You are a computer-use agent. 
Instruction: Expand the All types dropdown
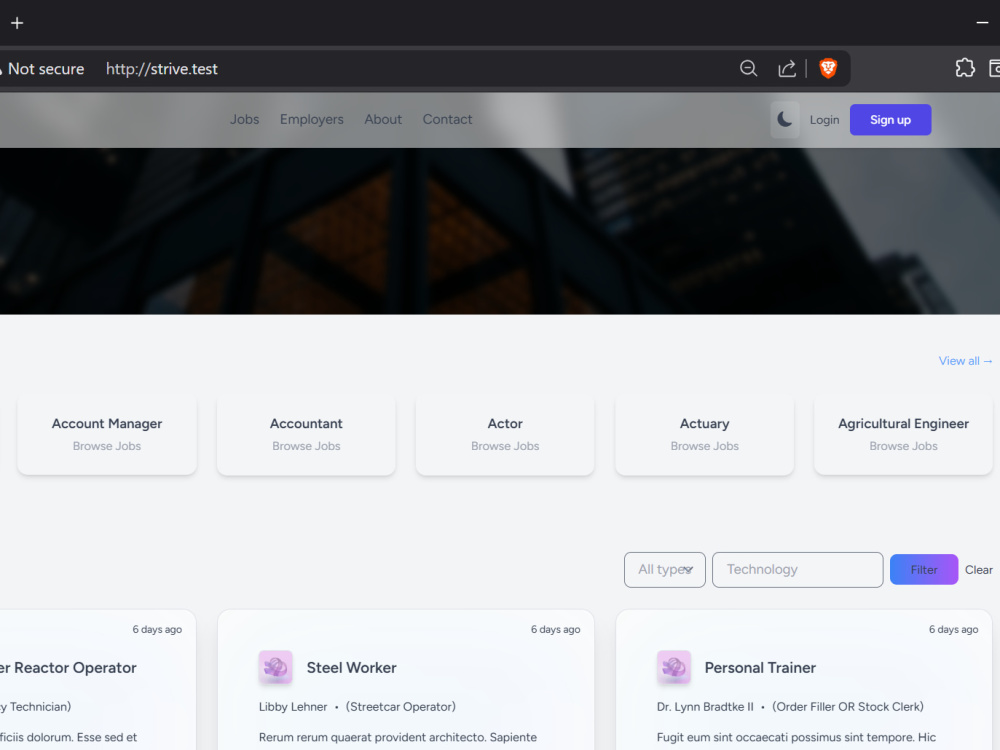click(x=665, y=570)
